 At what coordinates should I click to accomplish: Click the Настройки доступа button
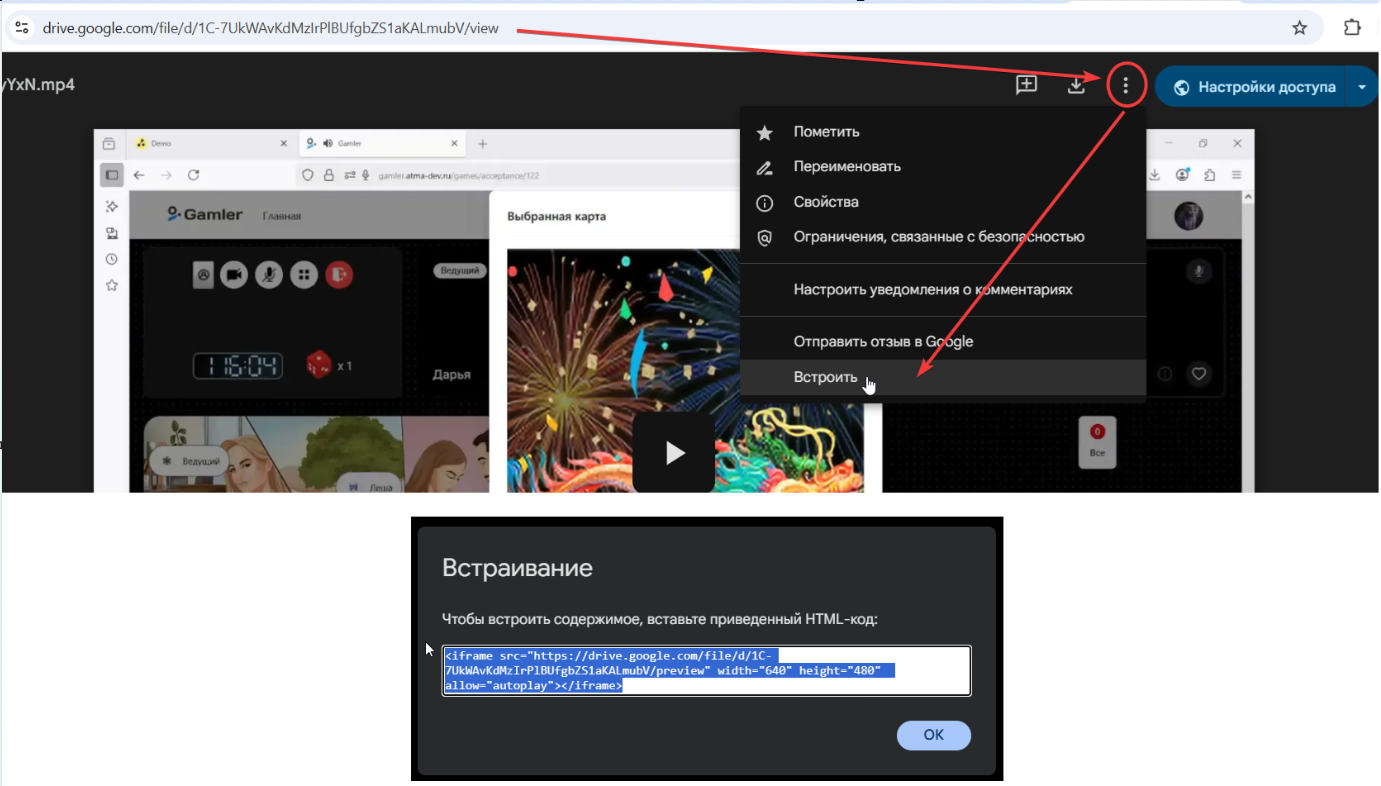click(1254, 87)
